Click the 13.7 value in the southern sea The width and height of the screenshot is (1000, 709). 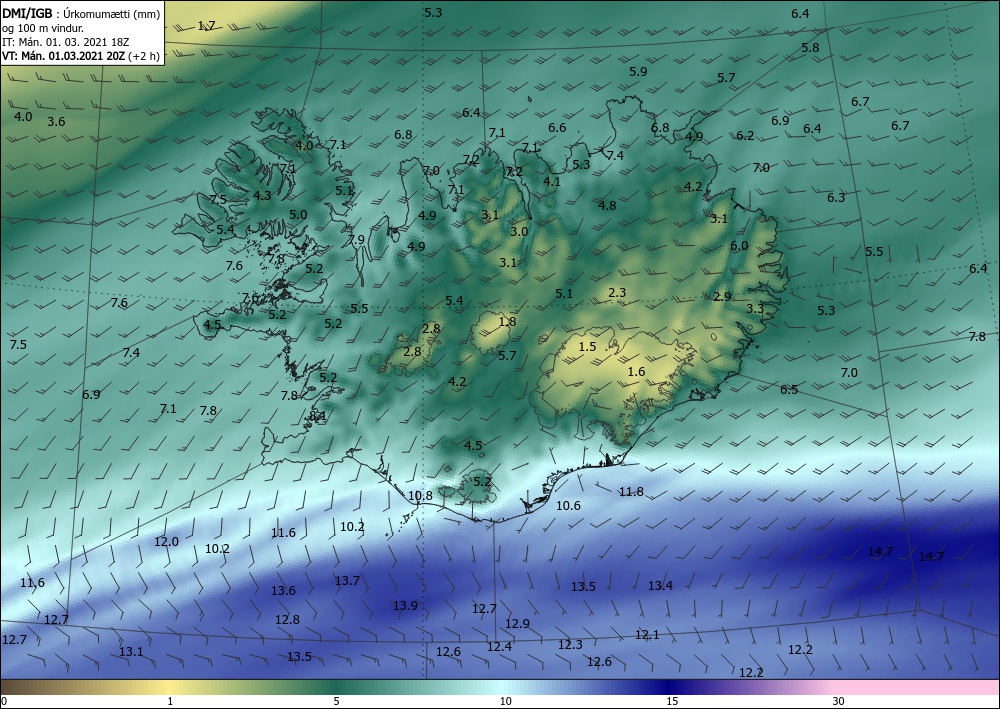[348, 580]
